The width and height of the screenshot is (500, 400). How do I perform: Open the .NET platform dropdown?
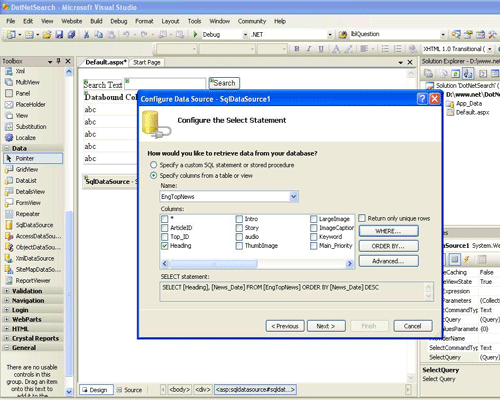(x=330, y=34)
